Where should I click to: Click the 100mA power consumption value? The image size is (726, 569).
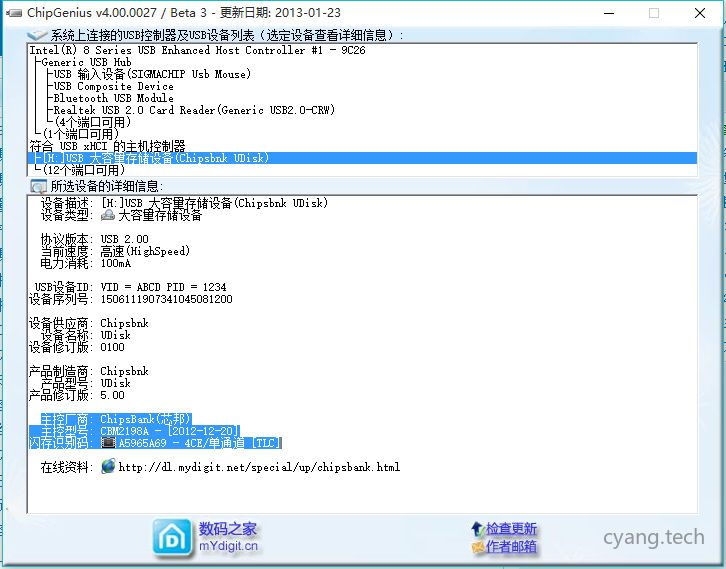(x=116, y=263)
